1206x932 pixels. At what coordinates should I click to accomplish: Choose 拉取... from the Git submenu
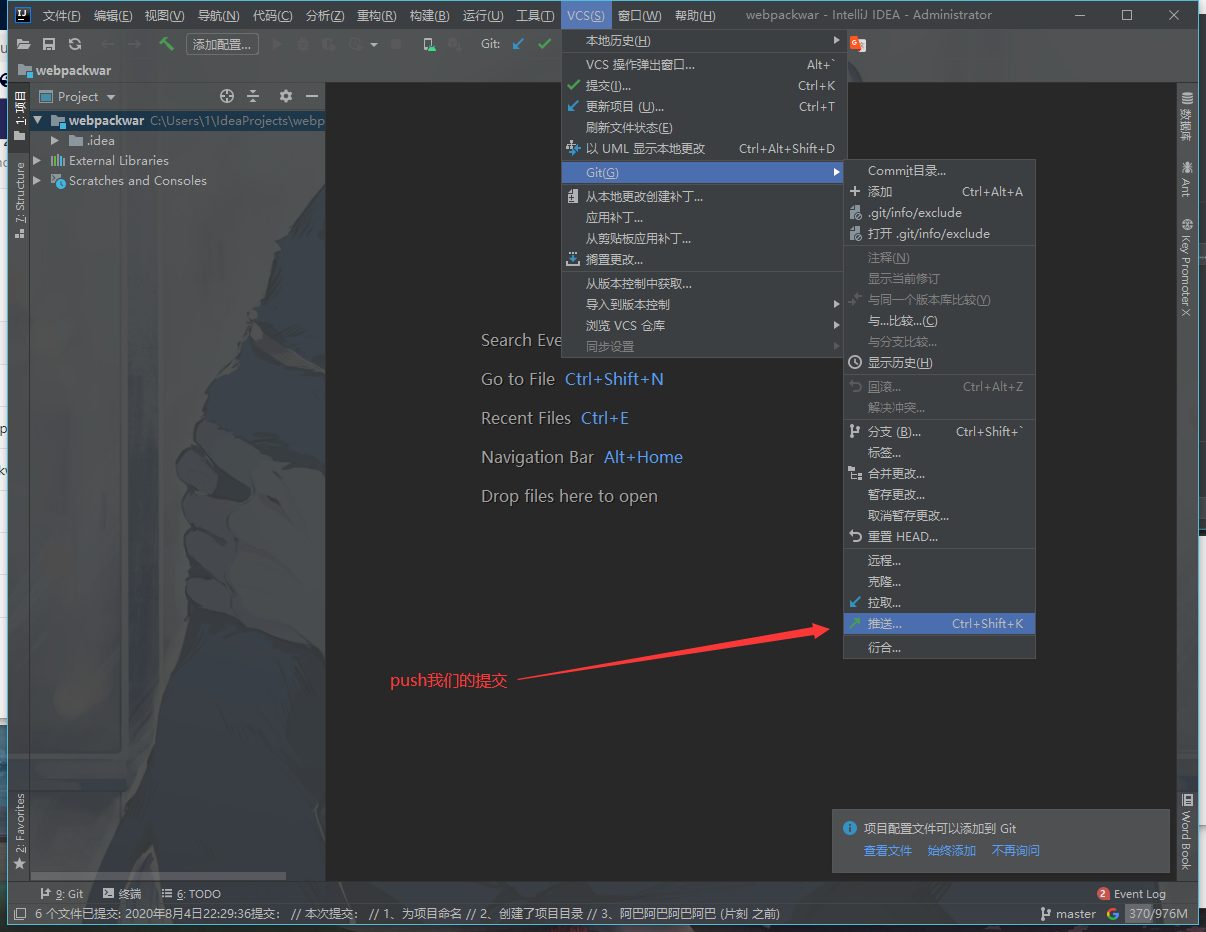click(x=884, y=603)
